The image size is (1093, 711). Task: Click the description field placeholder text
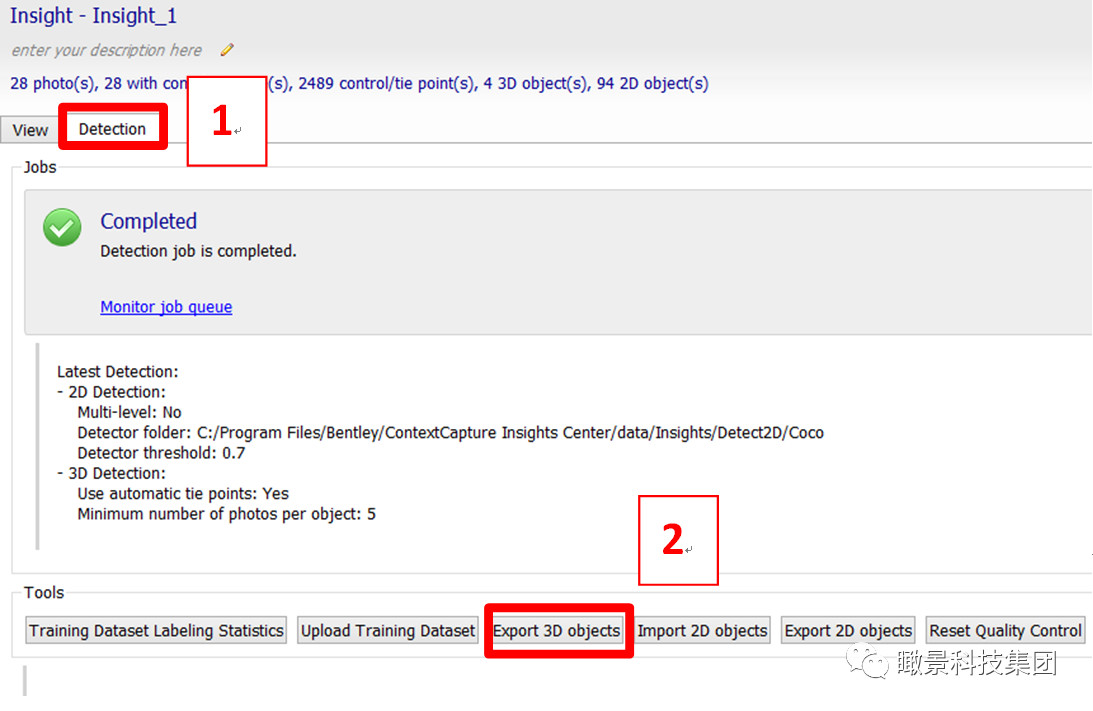(x=107, y=50)
